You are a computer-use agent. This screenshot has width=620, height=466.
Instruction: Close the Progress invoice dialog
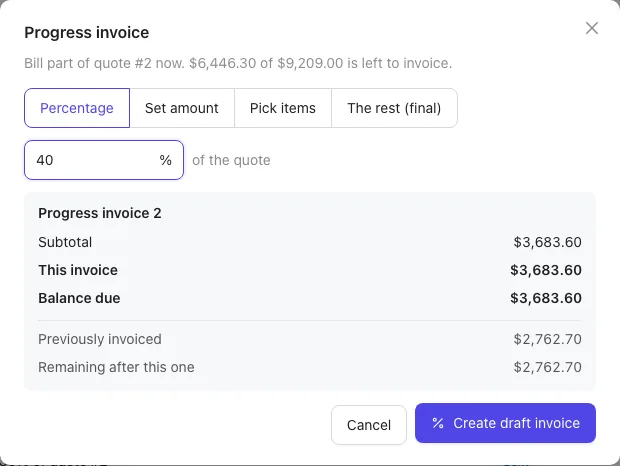coord(592,28)
